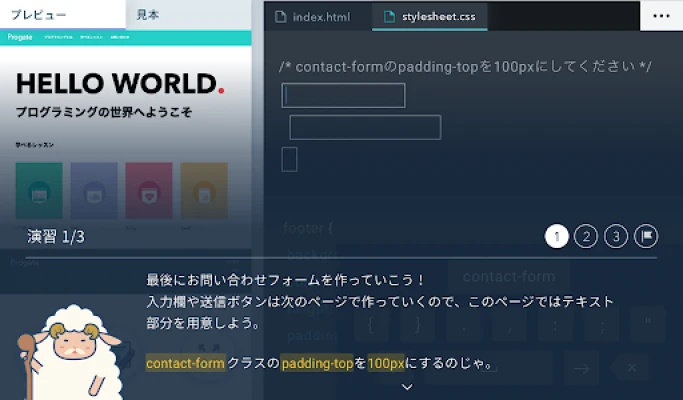Select the stylesheet.css file tab

click(430, 17)
